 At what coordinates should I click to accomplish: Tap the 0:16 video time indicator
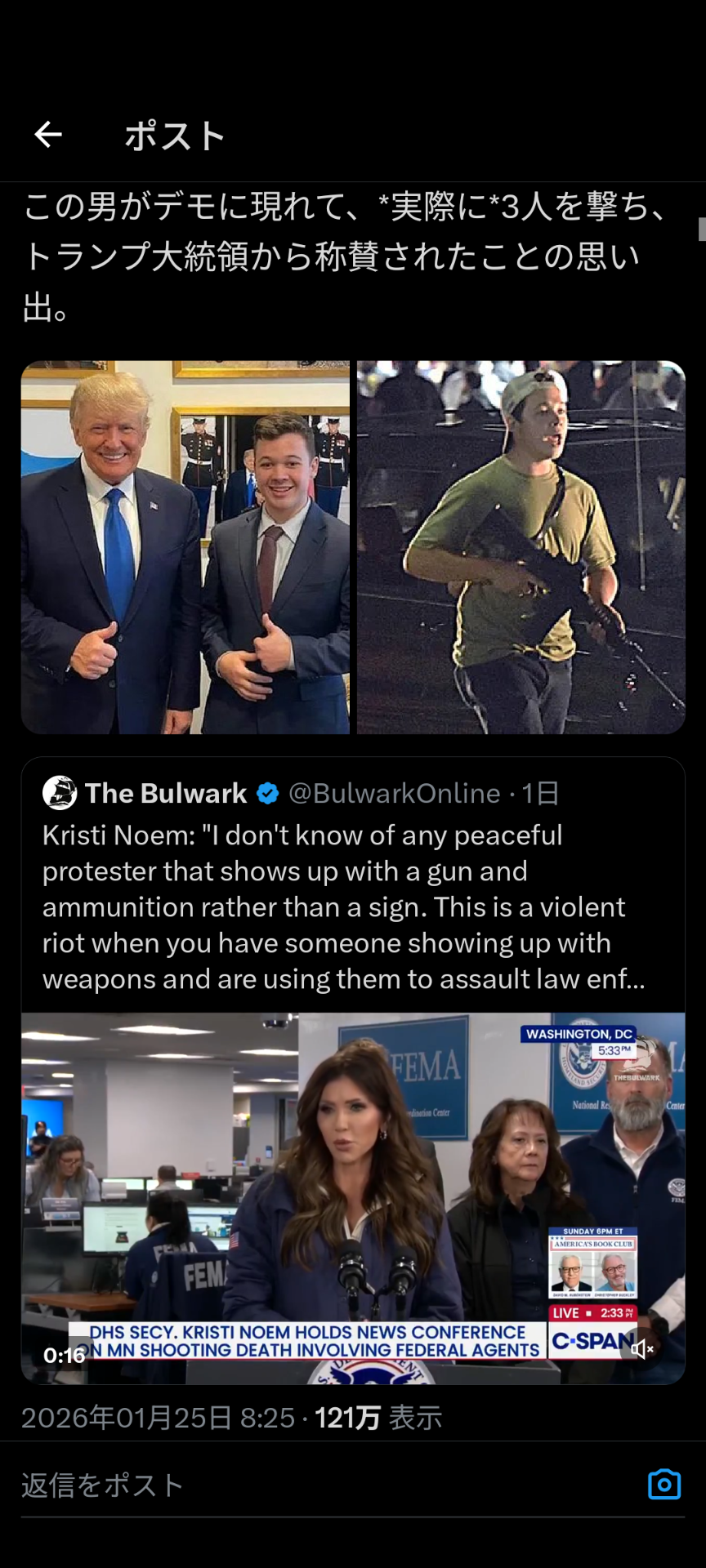65,1356
